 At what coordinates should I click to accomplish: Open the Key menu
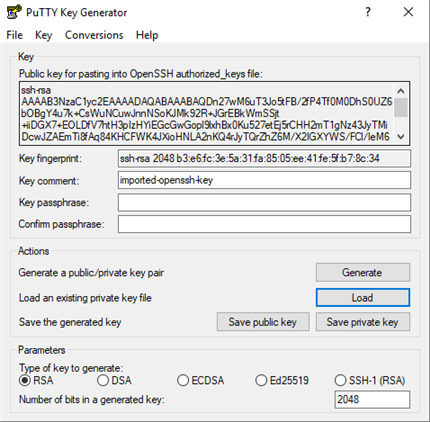44,35
